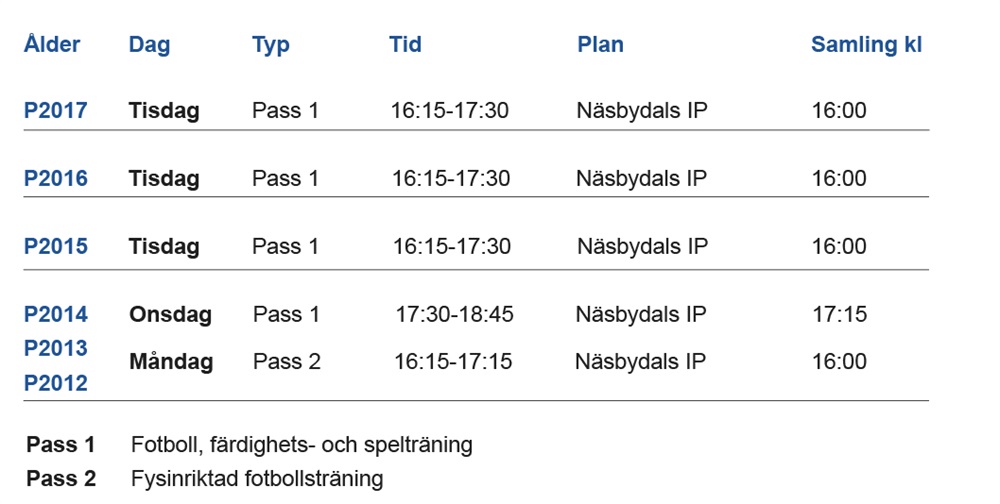The width and height of the screenshot is (1000, 504).
Task: Select the P2014 age group label
Action: coord(56,315)
